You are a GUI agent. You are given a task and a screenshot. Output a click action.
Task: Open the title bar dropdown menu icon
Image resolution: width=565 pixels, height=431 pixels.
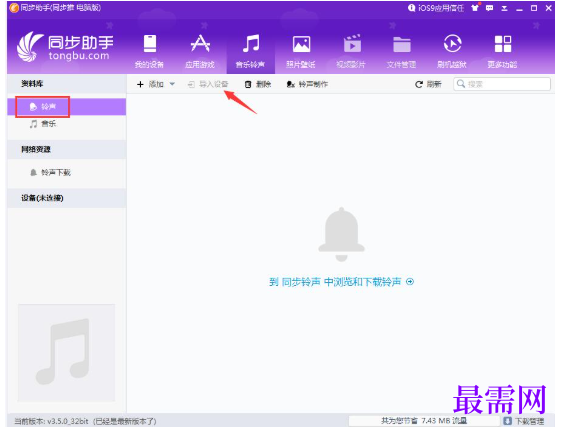pyautogui.click(x=504, y=8)
